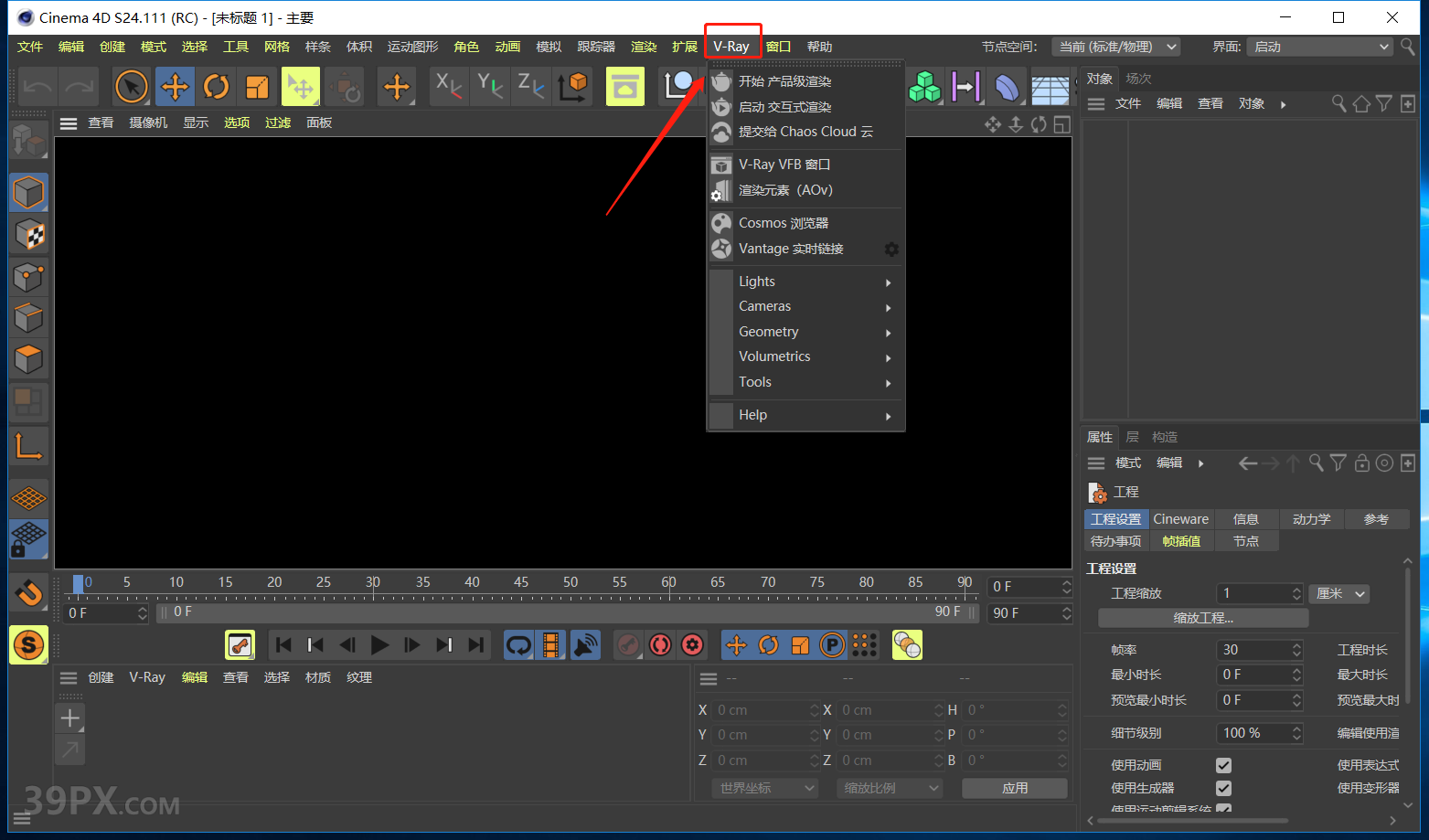Screen dimensions: 1429x840
Task: Click Play Forwards button
Action: (379, 645)
